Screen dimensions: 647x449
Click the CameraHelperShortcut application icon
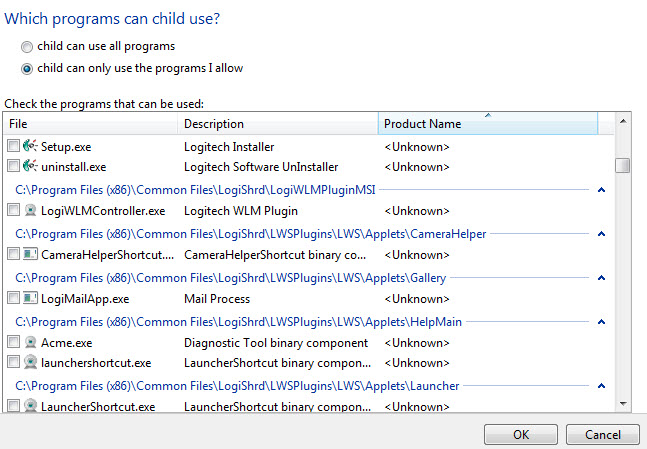coord(30,254)
